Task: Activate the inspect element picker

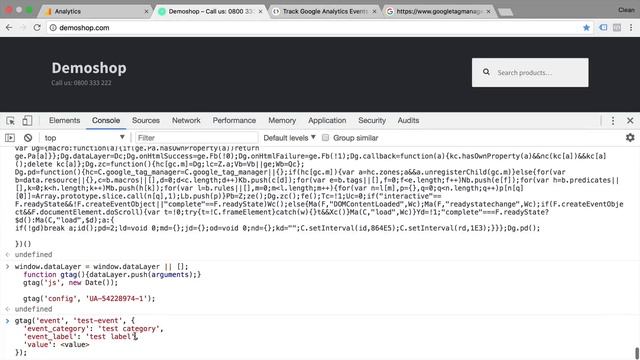Action: 10,121
